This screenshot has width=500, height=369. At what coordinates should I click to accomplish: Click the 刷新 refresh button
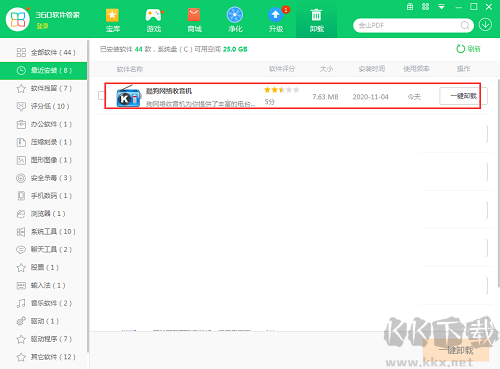pyautogui.click(x=468, y=49)
